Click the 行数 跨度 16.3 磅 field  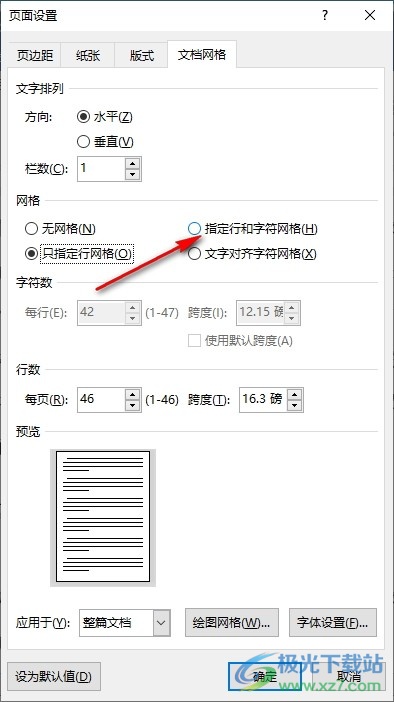(263, 400)
